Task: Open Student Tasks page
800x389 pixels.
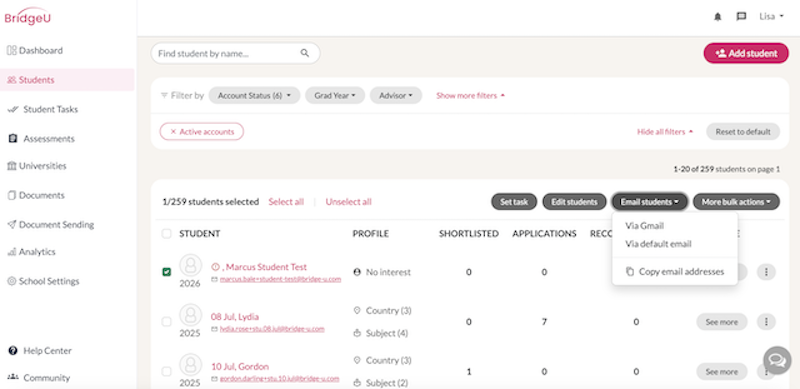Action: coord(51,109)
